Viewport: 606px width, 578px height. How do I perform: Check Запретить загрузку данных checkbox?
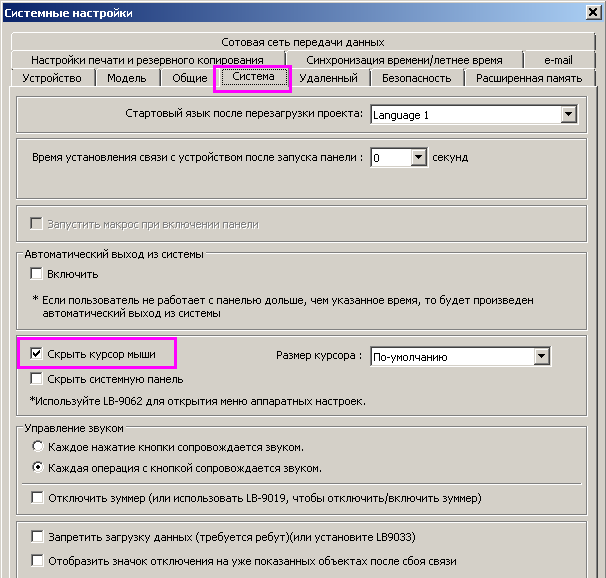37,537
